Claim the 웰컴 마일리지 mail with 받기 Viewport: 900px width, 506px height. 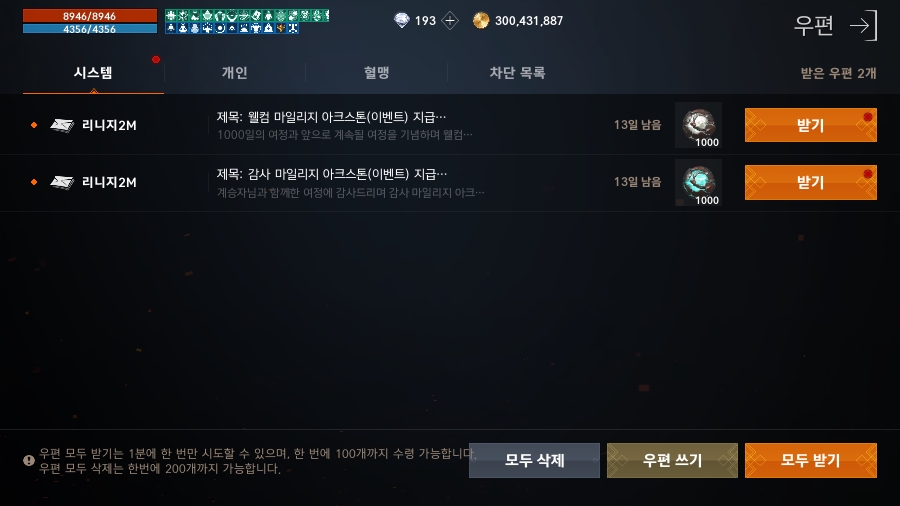[810, 125]
